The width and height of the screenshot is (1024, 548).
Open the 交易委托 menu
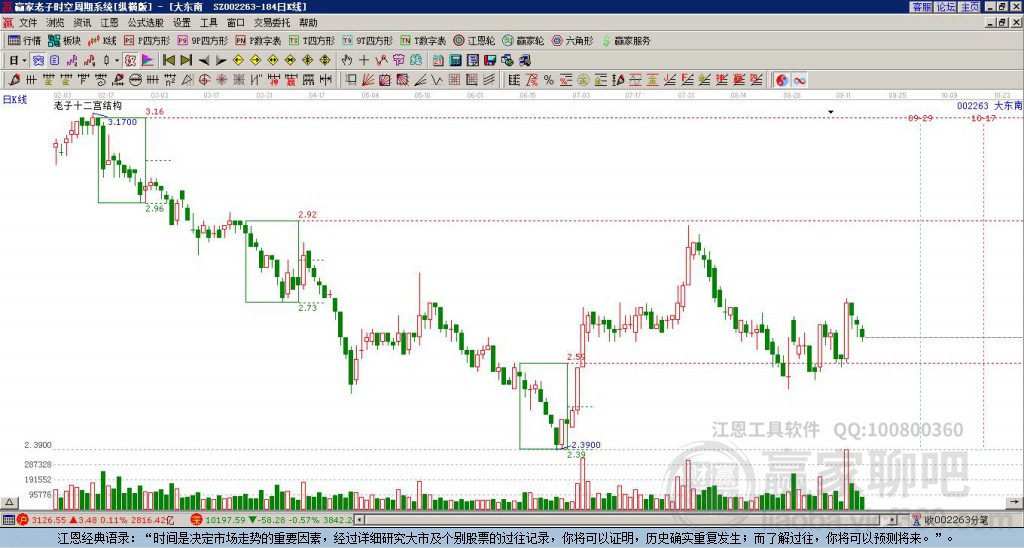click(x=272, y=23)
